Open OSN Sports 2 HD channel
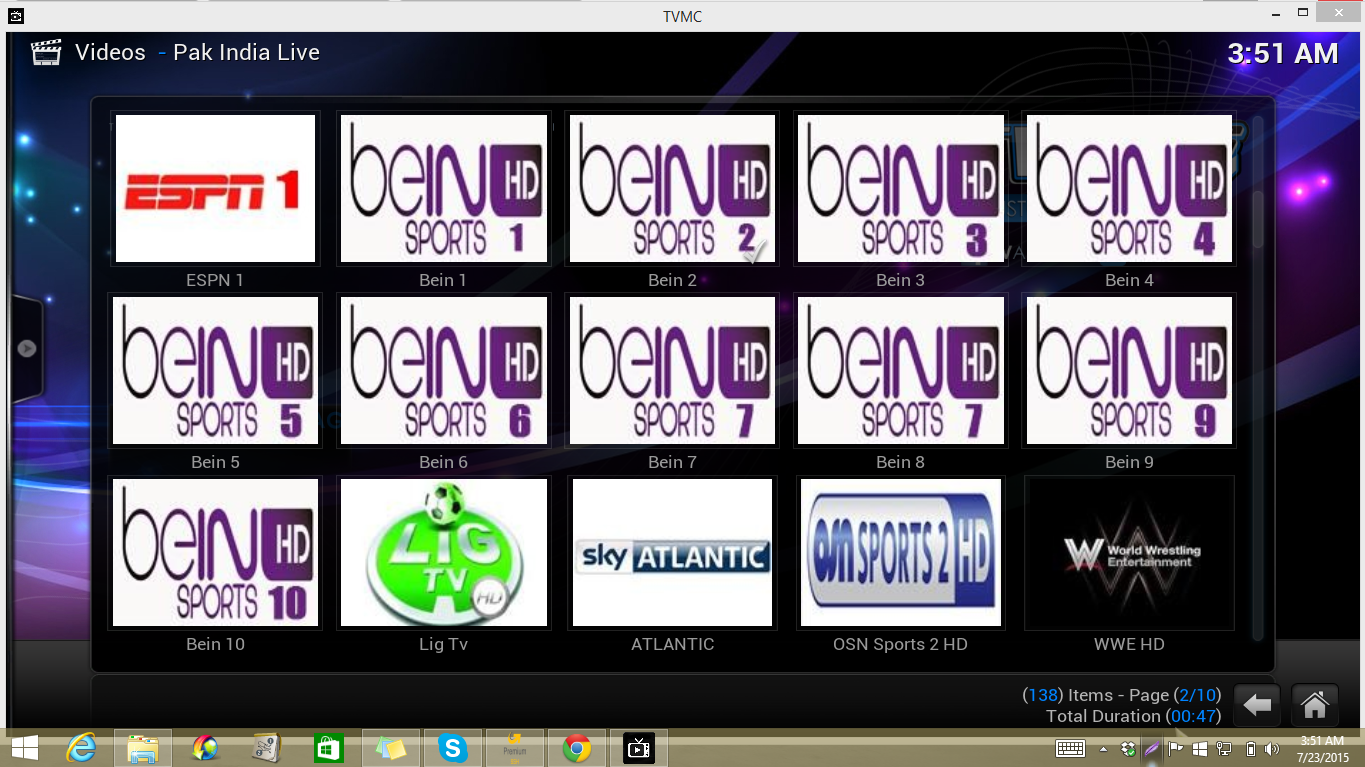Screen dimensions: 1365x767 click(x=900, y=552)
